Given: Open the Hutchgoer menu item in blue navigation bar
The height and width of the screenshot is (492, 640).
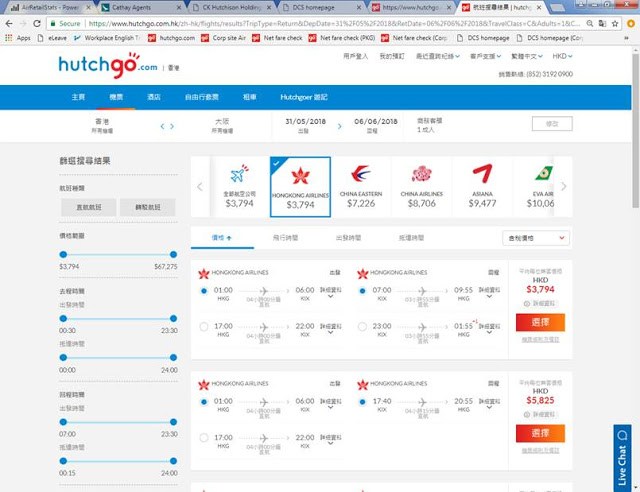Looking at the screenshot, I should [304, 97].
